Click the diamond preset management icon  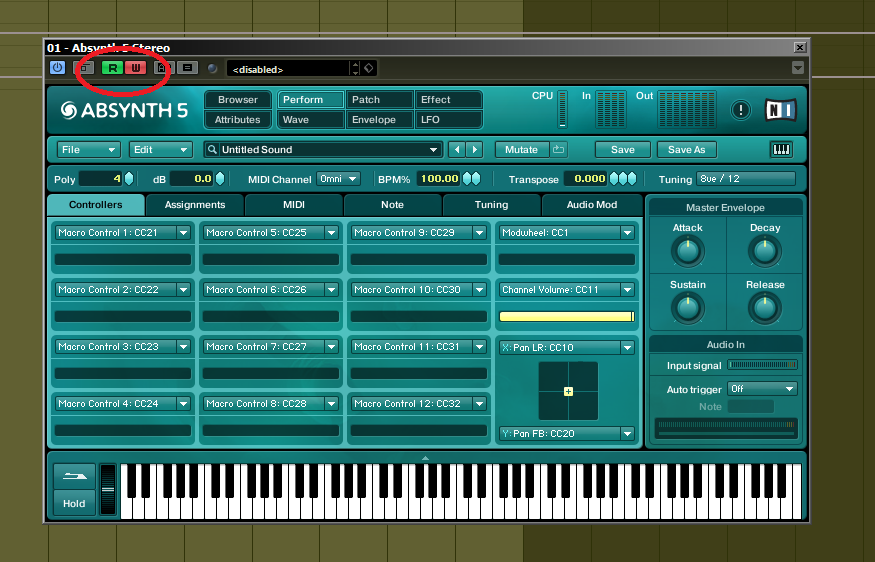pos(369,69)
